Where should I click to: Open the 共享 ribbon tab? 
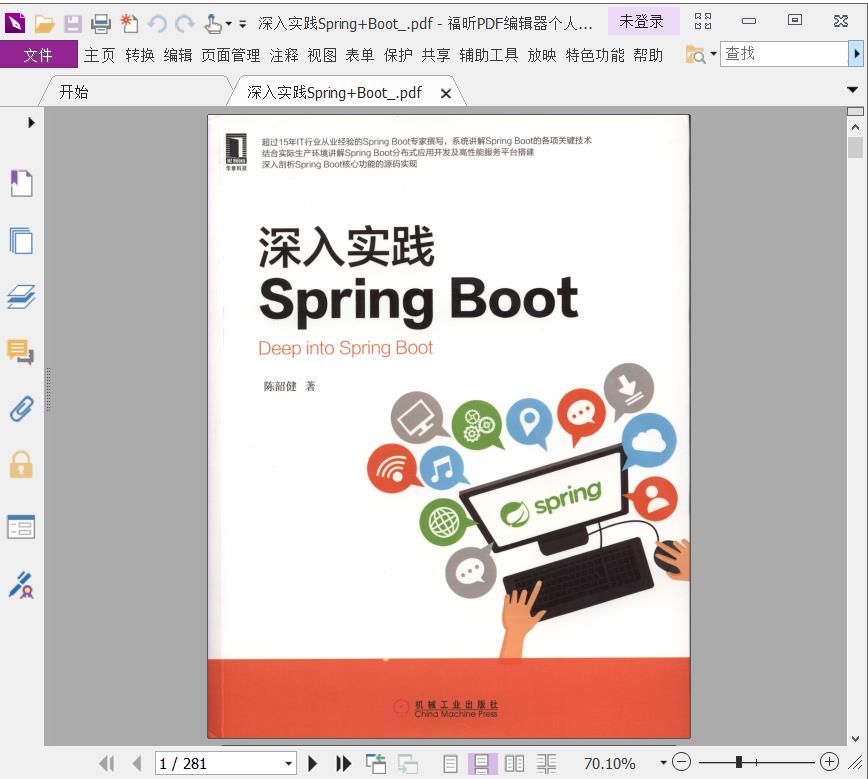tap(436, 55)
